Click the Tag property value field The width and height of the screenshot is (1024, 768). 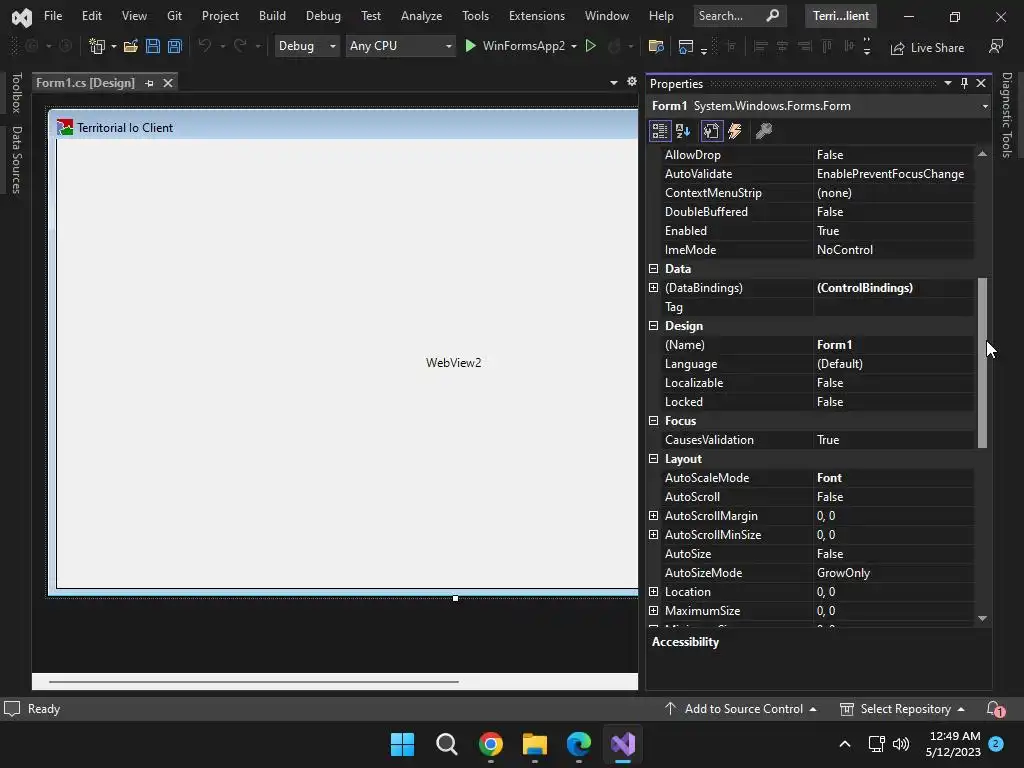pos(893,306)
